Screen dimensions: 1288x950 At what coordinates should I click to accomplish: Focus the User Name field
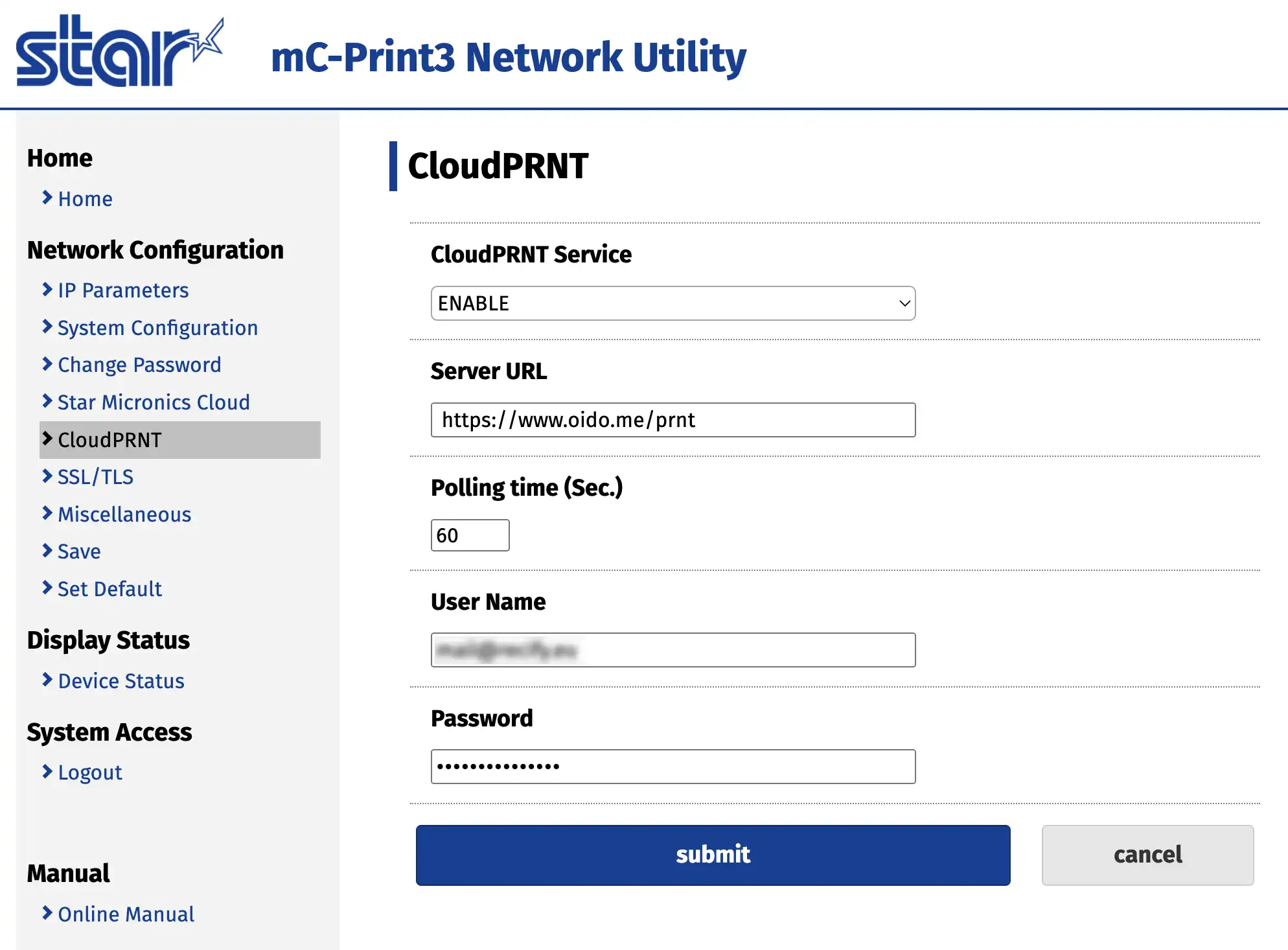673,650
